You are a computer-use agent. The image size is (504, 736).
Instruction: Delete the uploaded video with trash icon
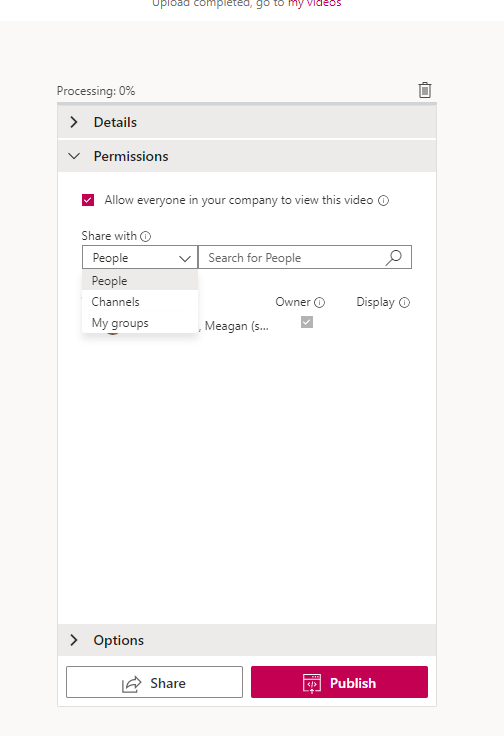click(425, 90)
